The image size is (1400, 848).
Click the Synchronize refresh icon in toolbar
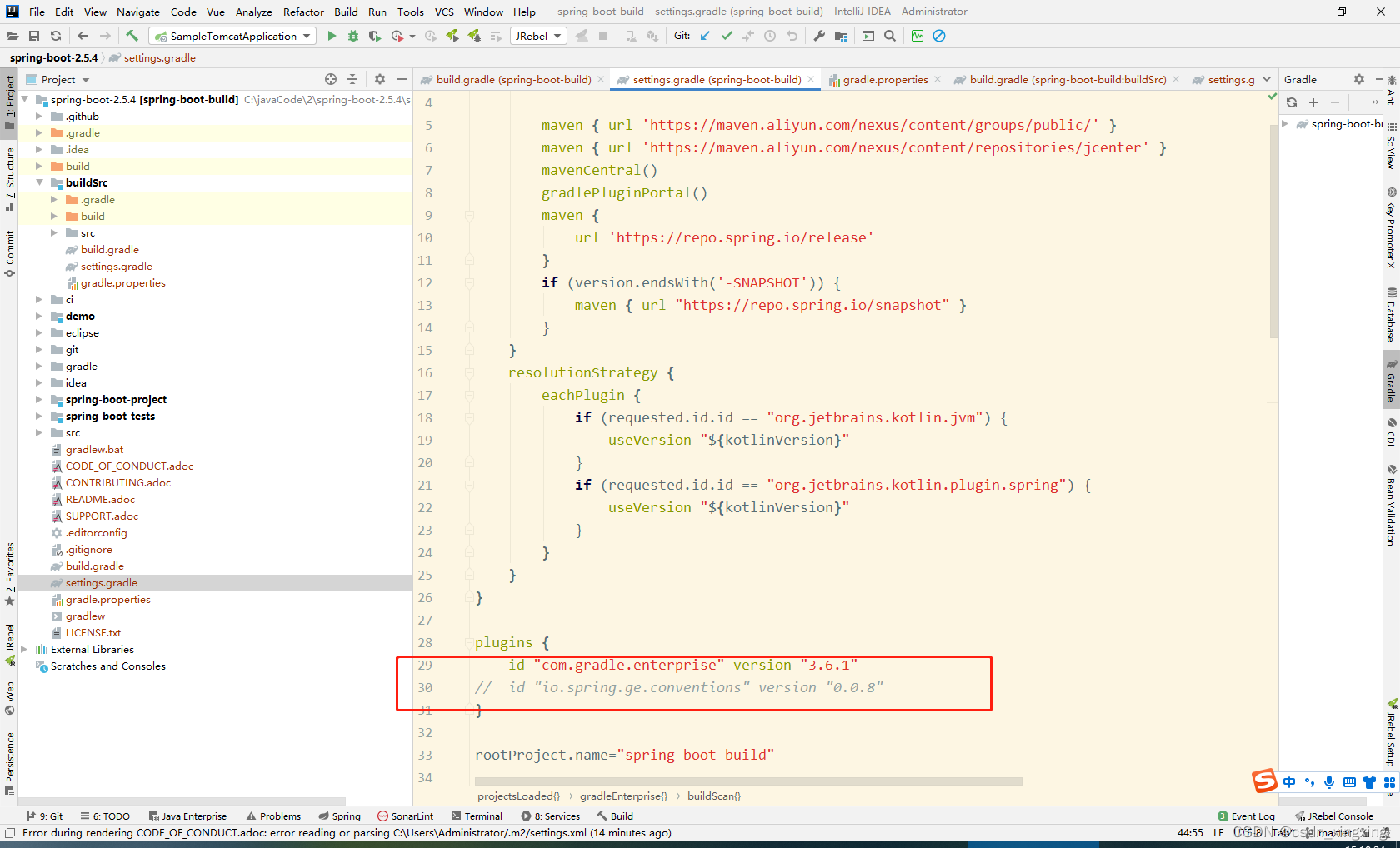tap(56, 36)
